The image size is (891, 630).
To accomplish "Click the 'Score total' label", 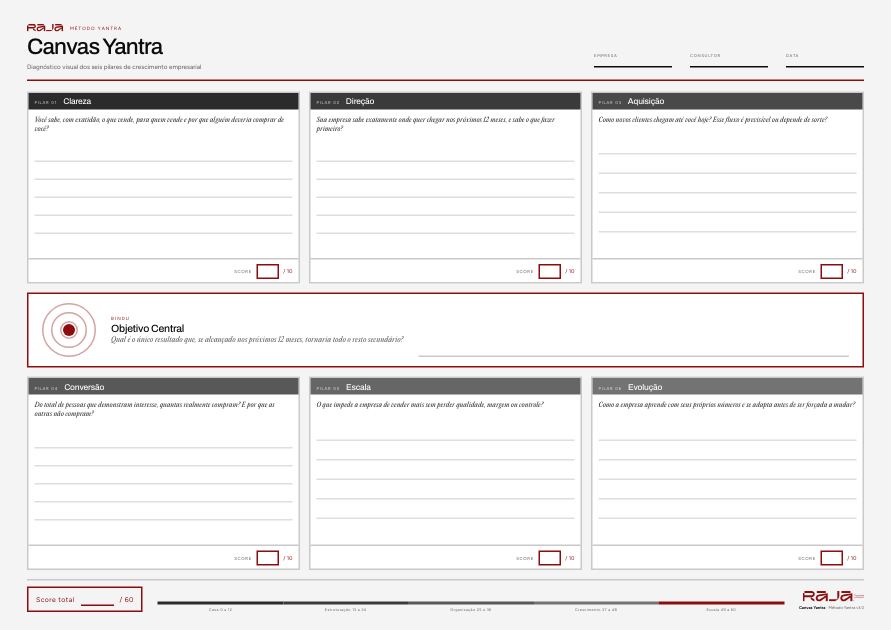I will tap(55, 599).
